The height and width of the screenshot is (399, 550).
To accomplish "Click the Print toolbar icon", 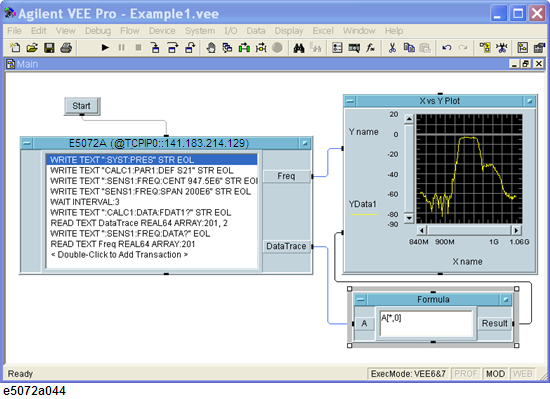I will click(x=66, y=48).
